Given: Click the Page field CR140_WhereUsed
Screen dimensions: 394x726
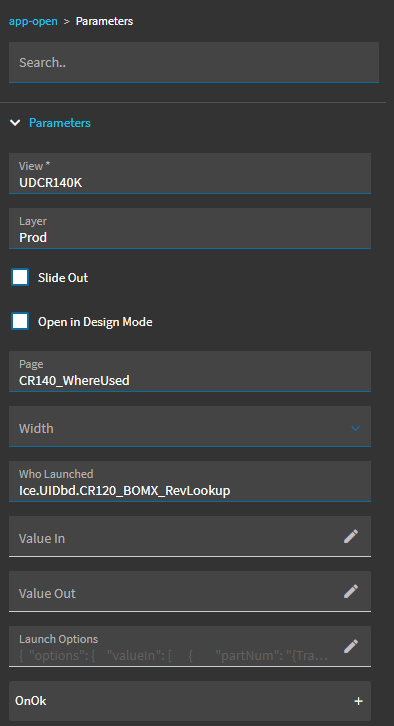Looking at the screenshot, I should 190,371.
